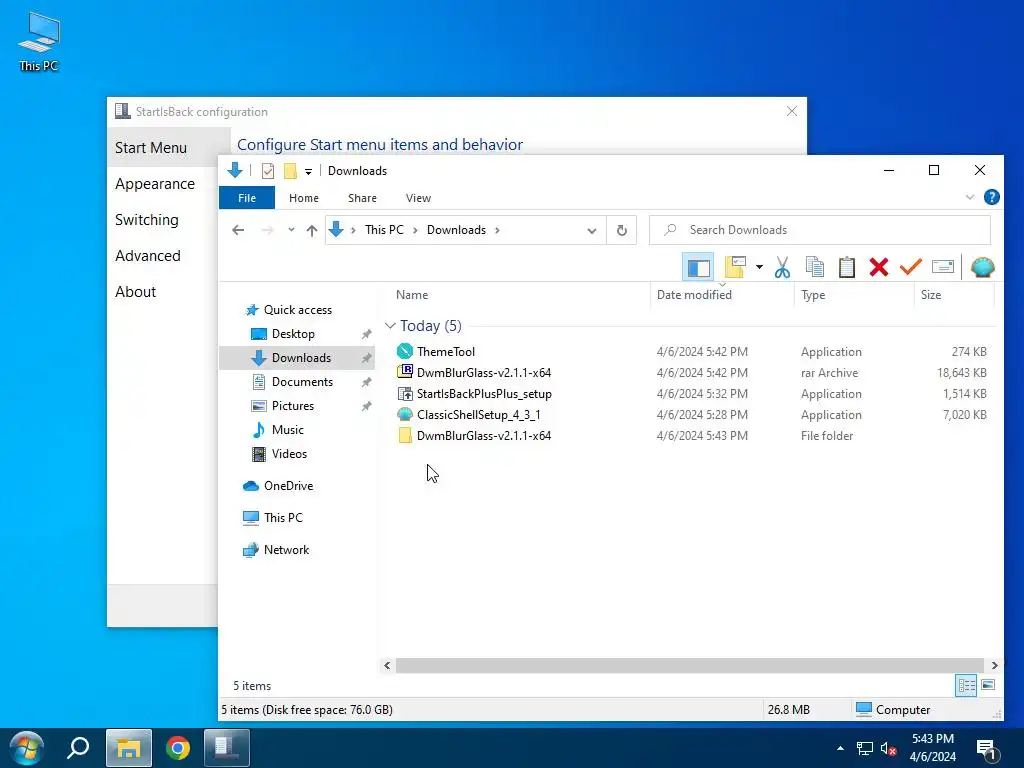Click the Email envelope icon in the toolbar

point(942,266)
